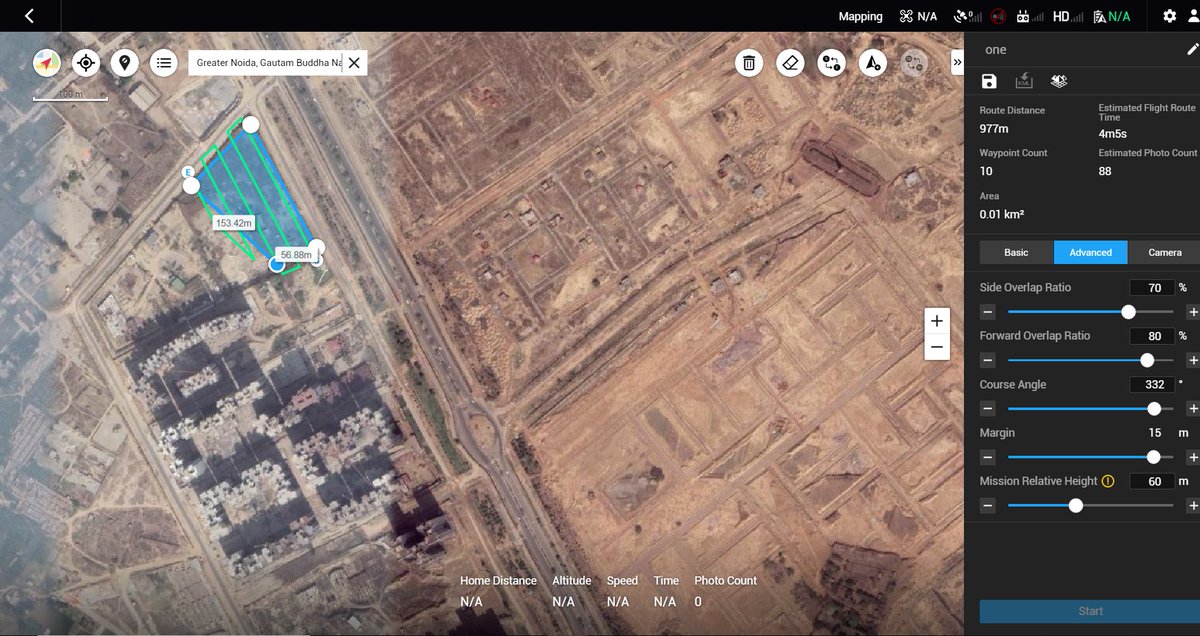The height and width of the screenshot is (636, 1200).
Task: Collapse the side panel with double chevron
Action: coord(957,62)
